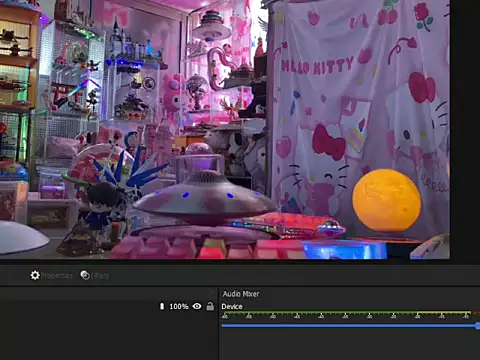Click the green section of the Device audio meter
The height and width of the screenshot is (360, 480).
click(319, 313)
